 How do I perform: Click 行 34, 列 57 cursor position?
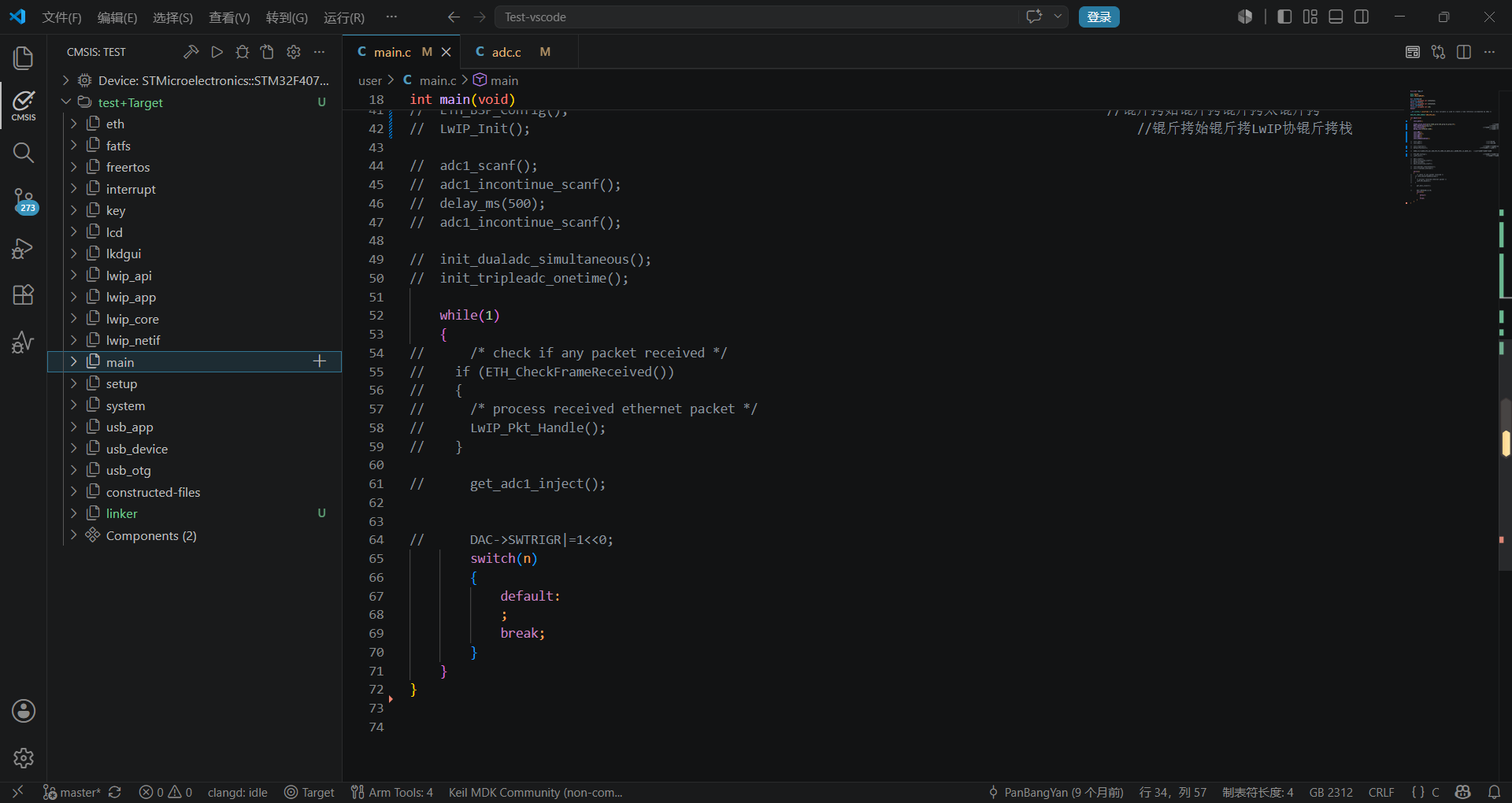point(1173,792)
